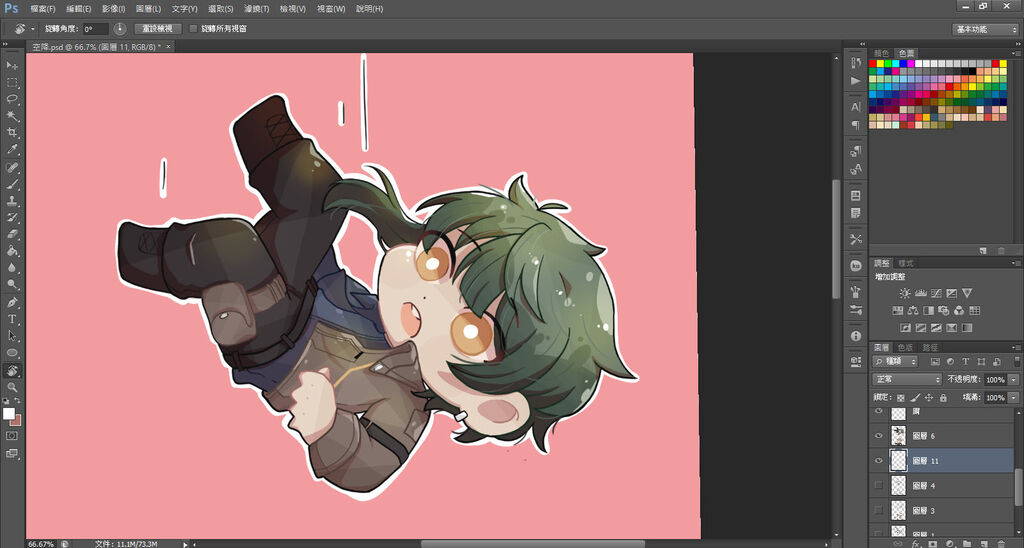Select the Move tool
Image resolution: width=1024 pixels, height=548 pixels.
coord(12,65)
